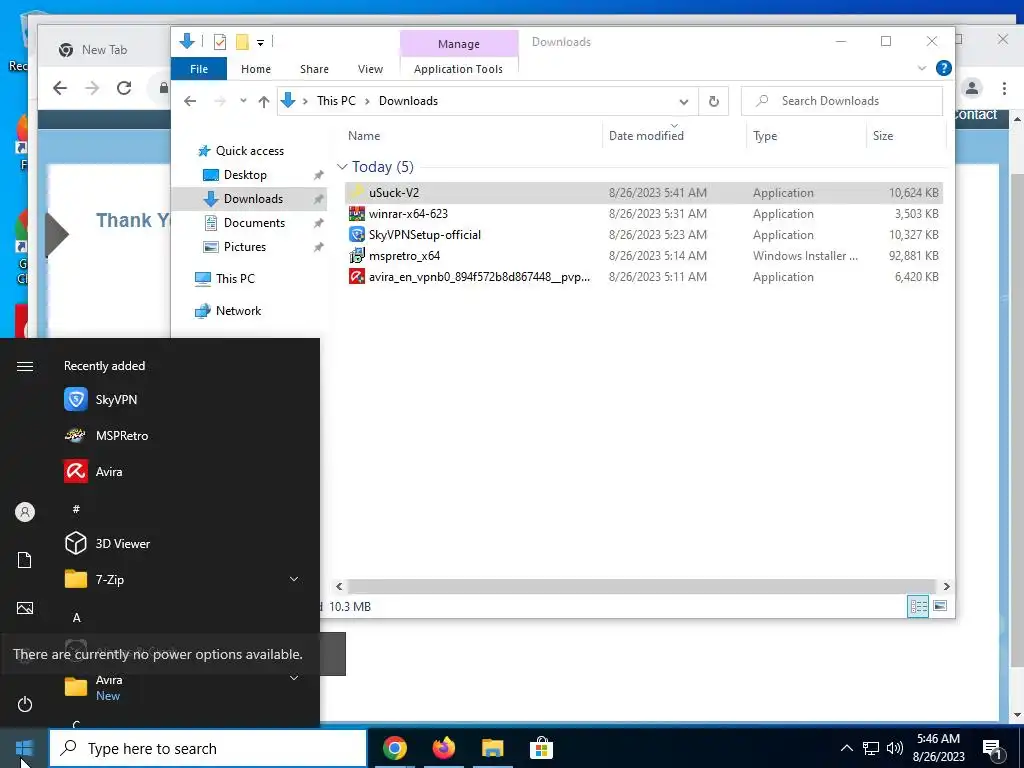
Task: Open Chrome's three-dot menu
Action: [x=1004, y=88]
